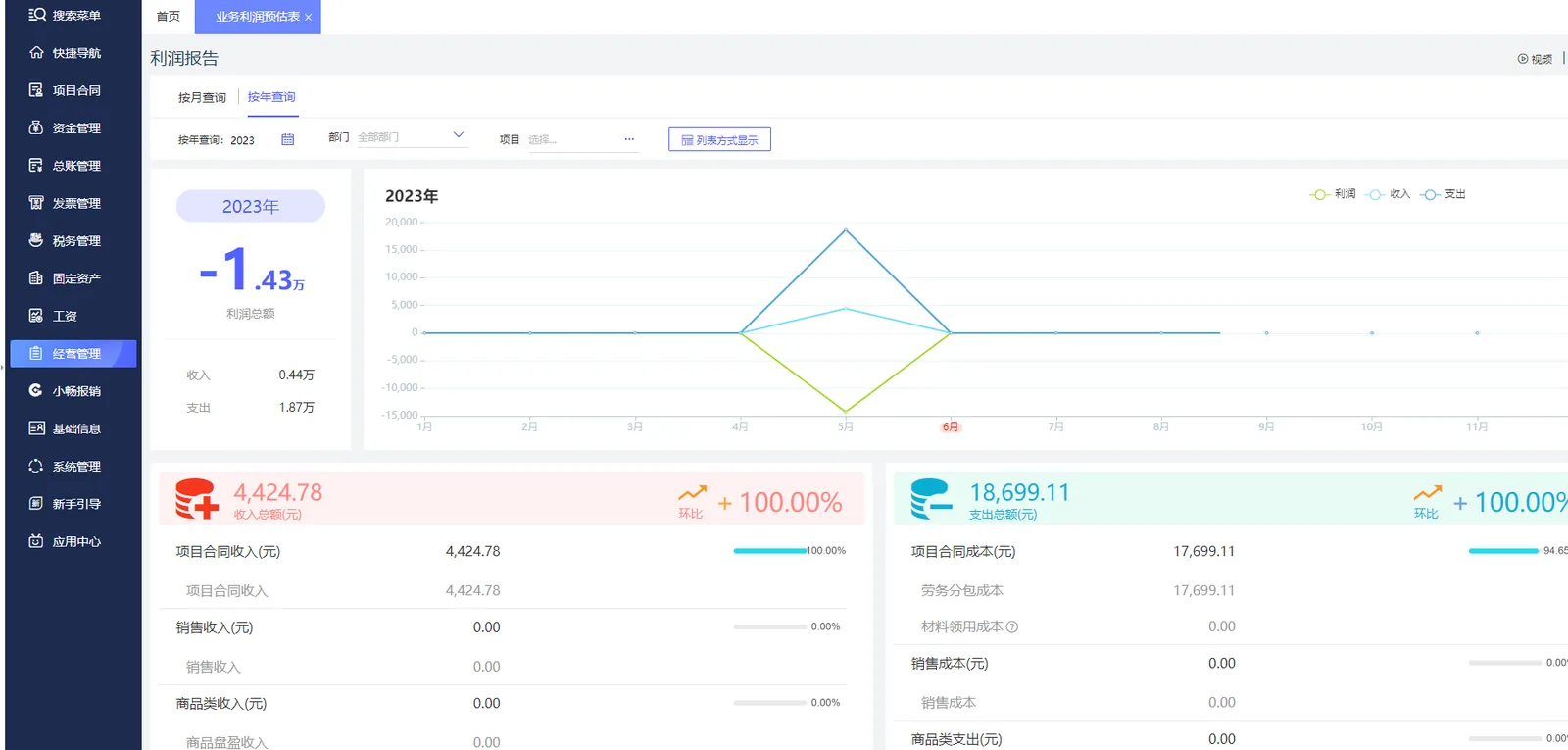Click the project selector ellipsis icon
This screenshot has width=1568, height=750.
pyautogui.click(x=629, y=139)
